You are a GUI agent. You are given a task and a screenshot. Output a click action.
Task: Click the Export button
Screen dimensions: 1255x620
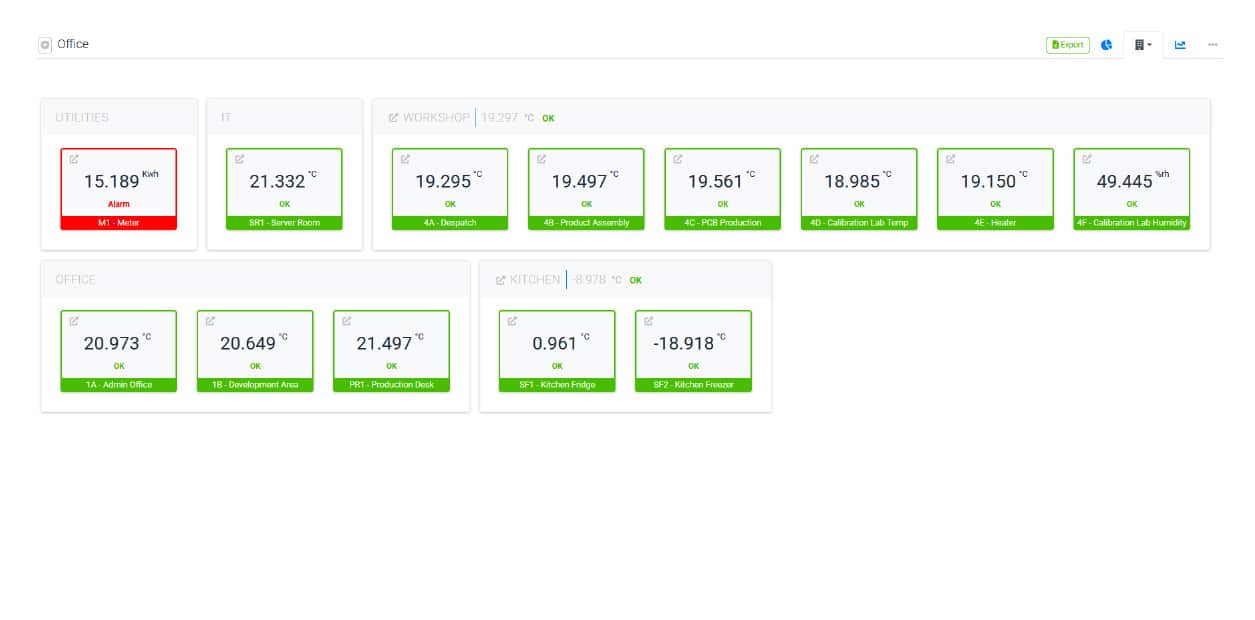[1067, 45]
